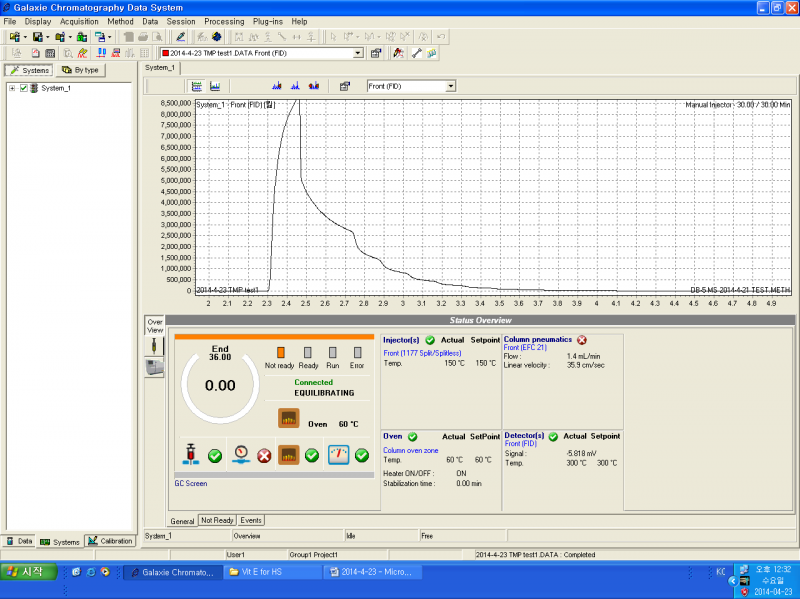Click the oven icon in status panel
The width and height of the screenshot is (800, 599).
coord(289,418)
